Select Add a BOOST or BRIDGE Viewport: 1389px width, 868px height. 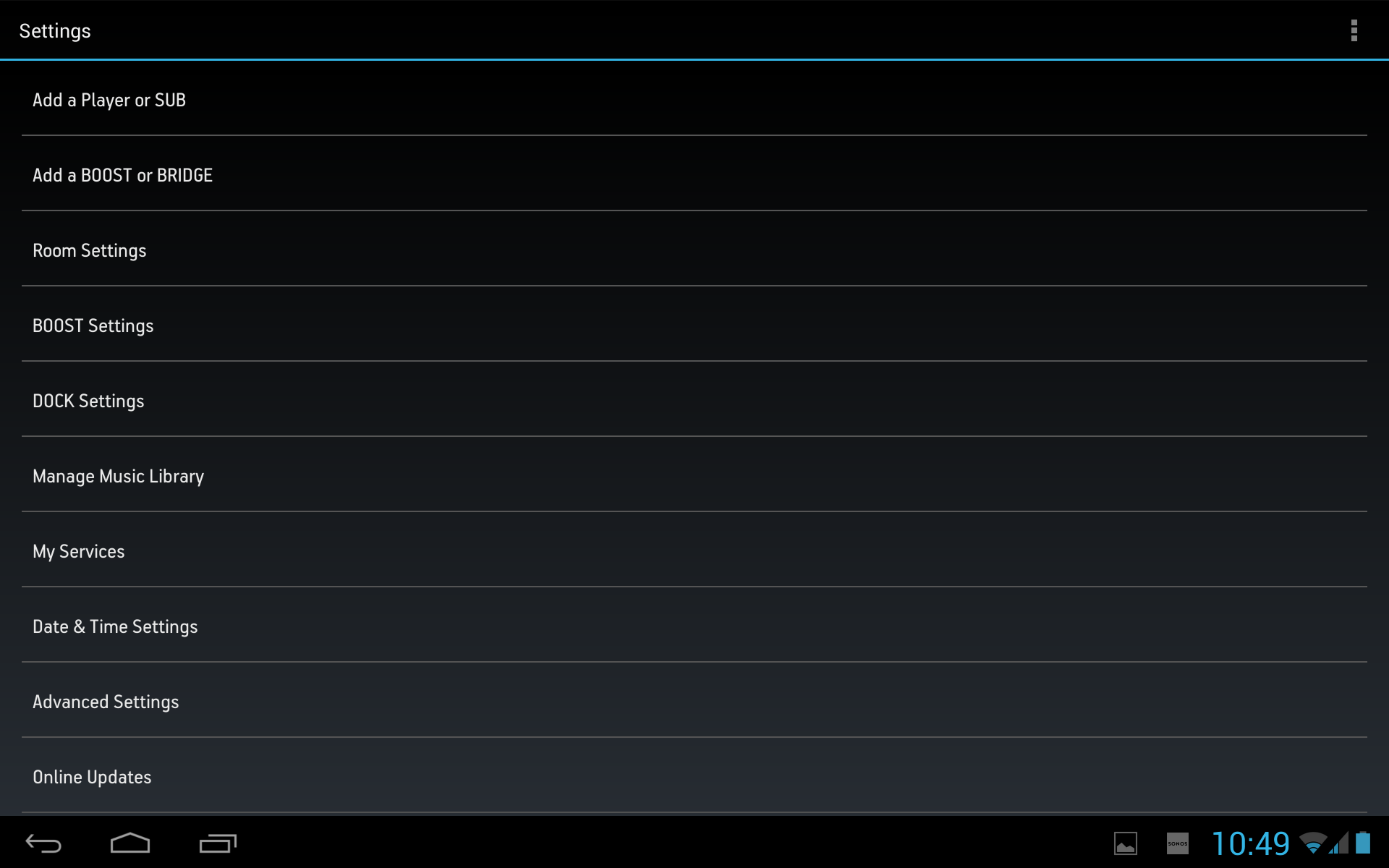(694, 174)
